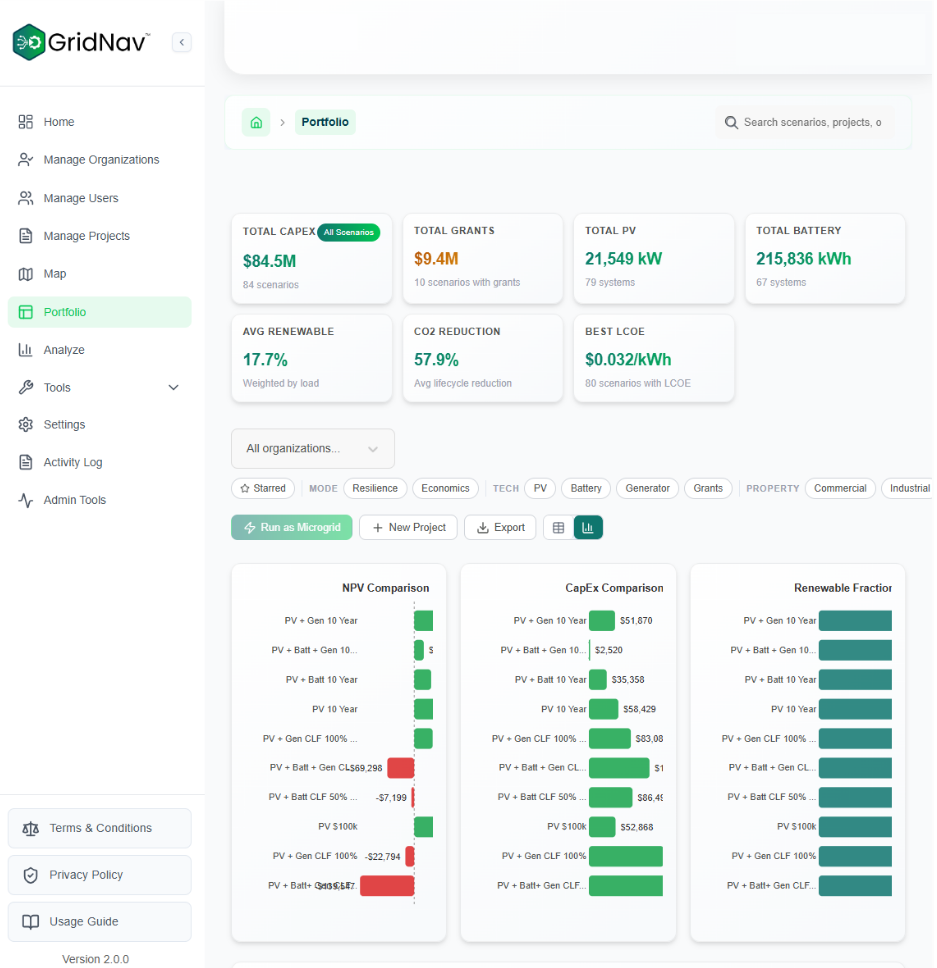Expand the Tools menu chevron
Viewport: 937px width, 968px height.
(x=173, y=388)
